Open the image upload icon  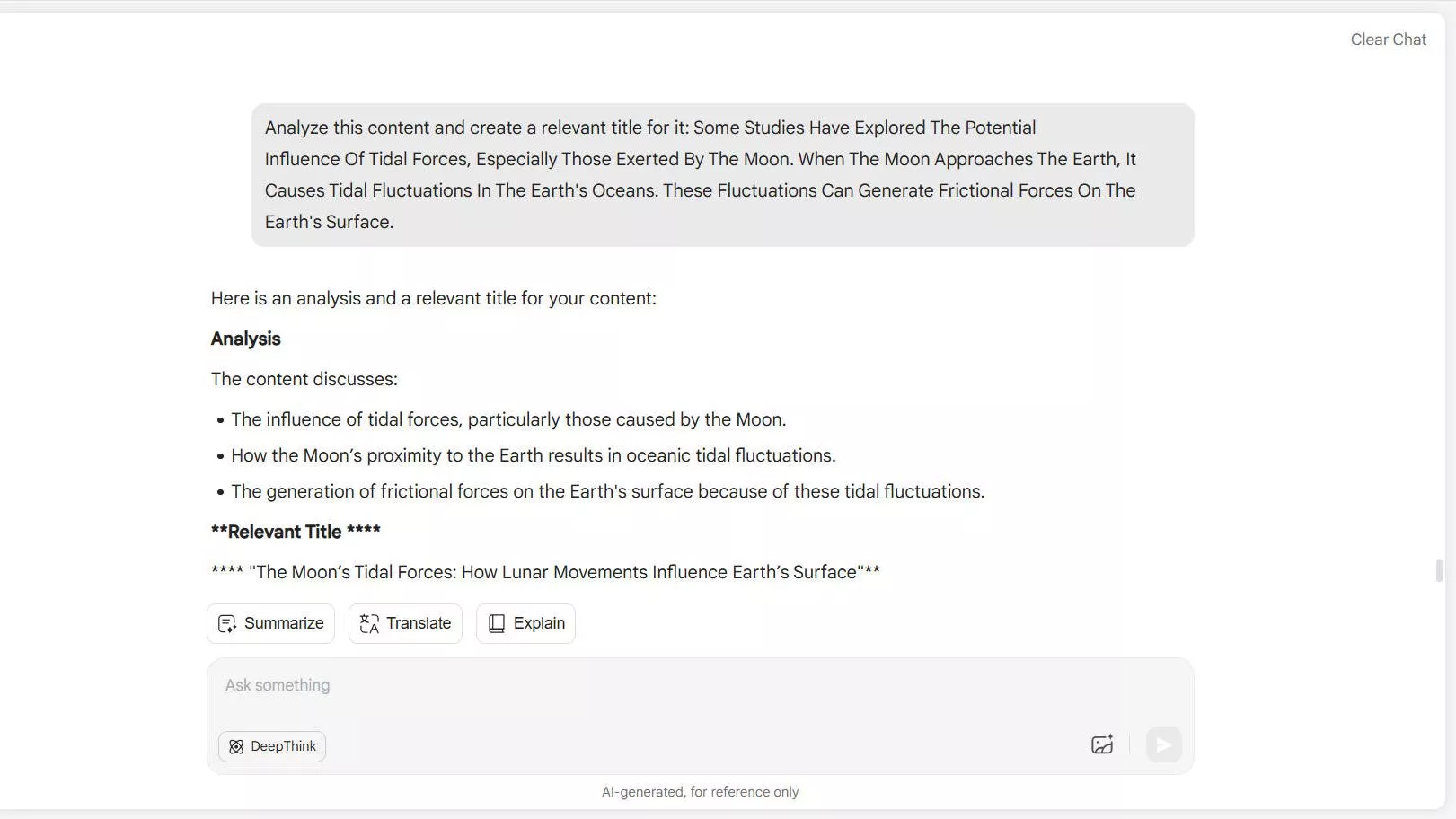click(x=1102, y=744)
